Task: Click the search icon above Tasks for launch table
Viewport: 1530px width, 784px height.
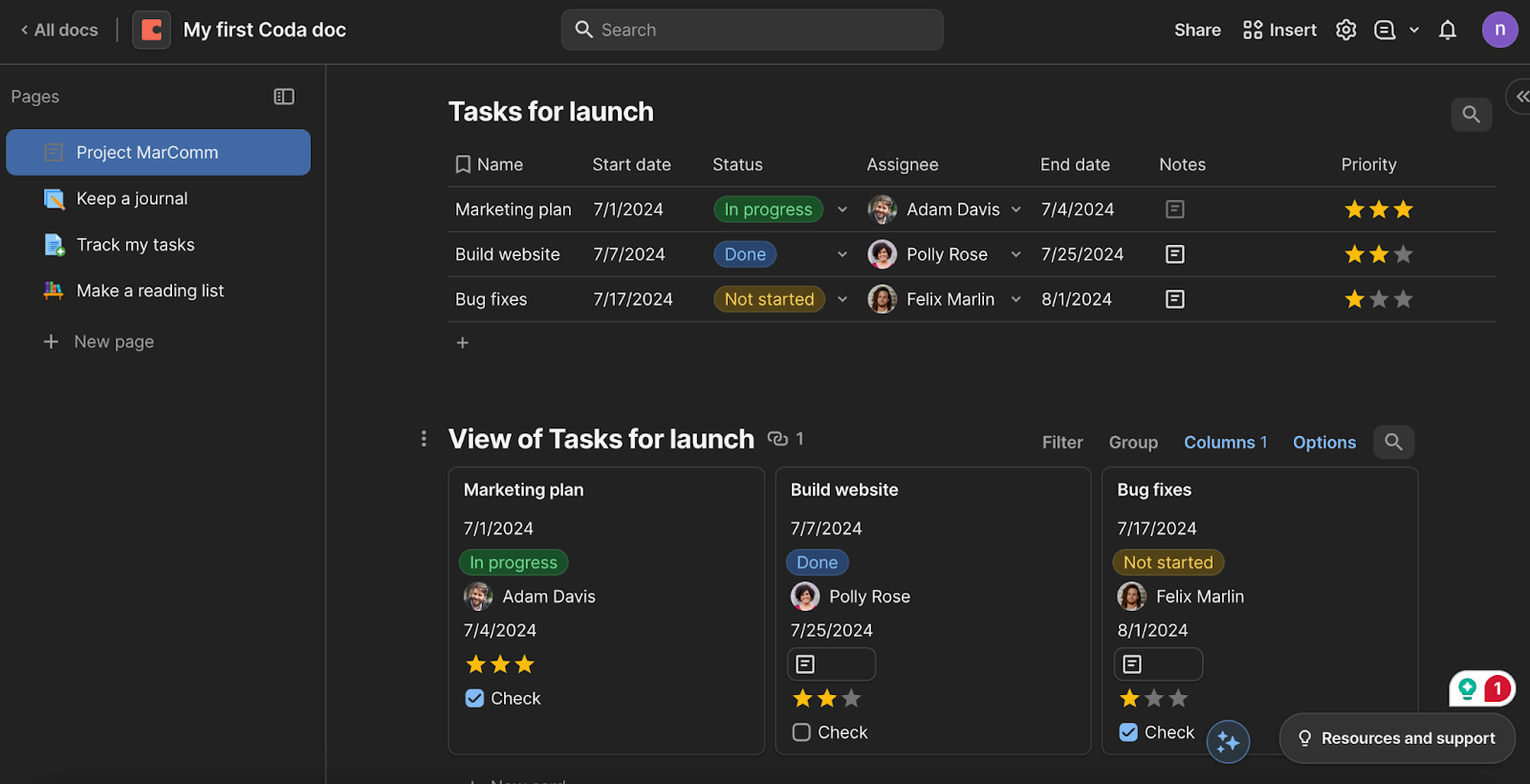Action: [x=1471, y=115]
